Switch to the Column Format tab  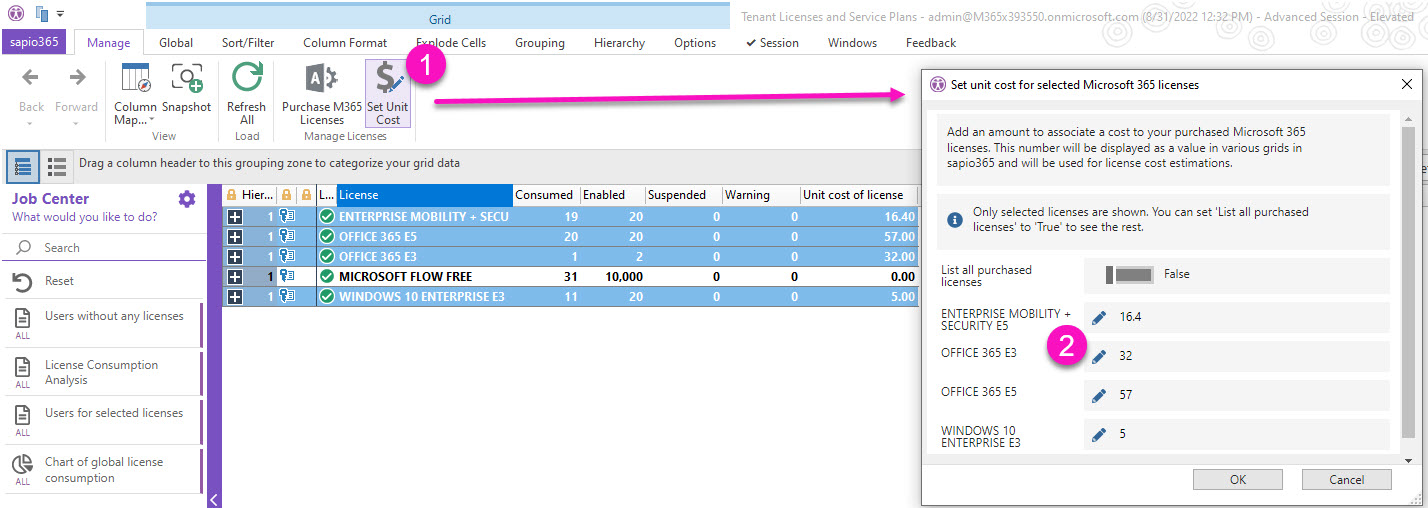point(345,43)
